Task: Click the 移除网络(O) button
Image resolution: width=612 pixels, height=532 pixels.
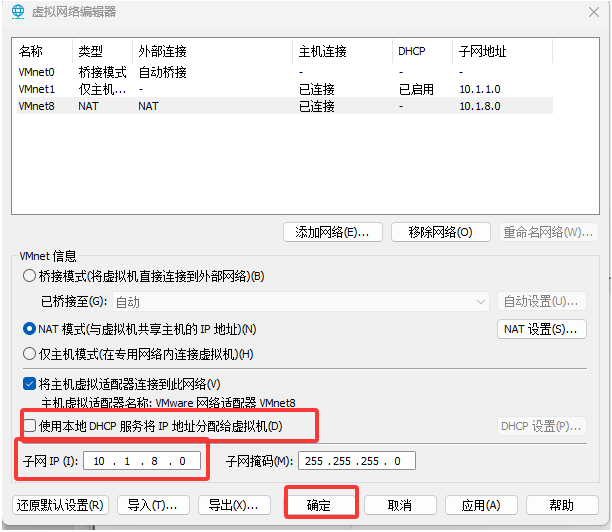Action: 441,232
